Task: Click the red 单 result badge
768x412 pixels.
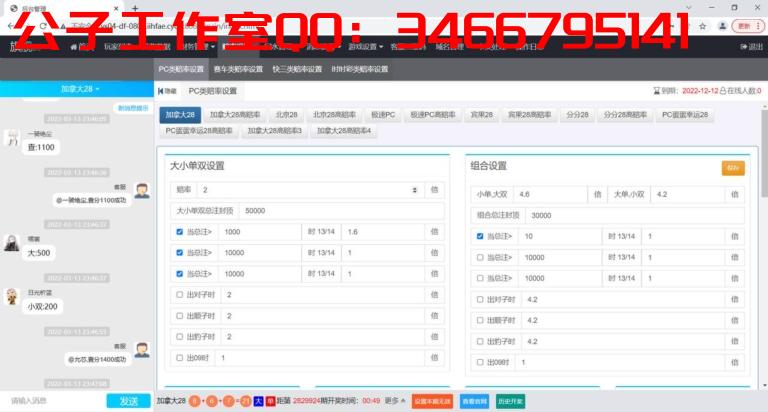Action: 270,401
